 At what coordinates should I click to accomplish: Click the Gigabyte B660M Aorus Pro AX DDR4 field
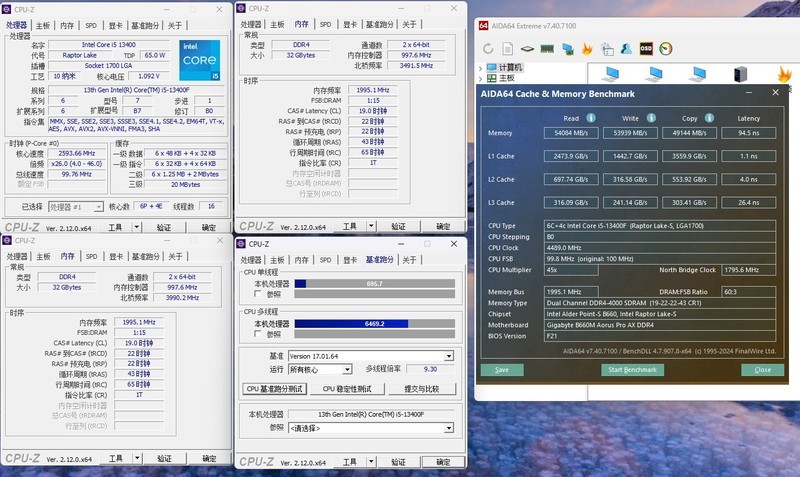[x=660, y=325]
